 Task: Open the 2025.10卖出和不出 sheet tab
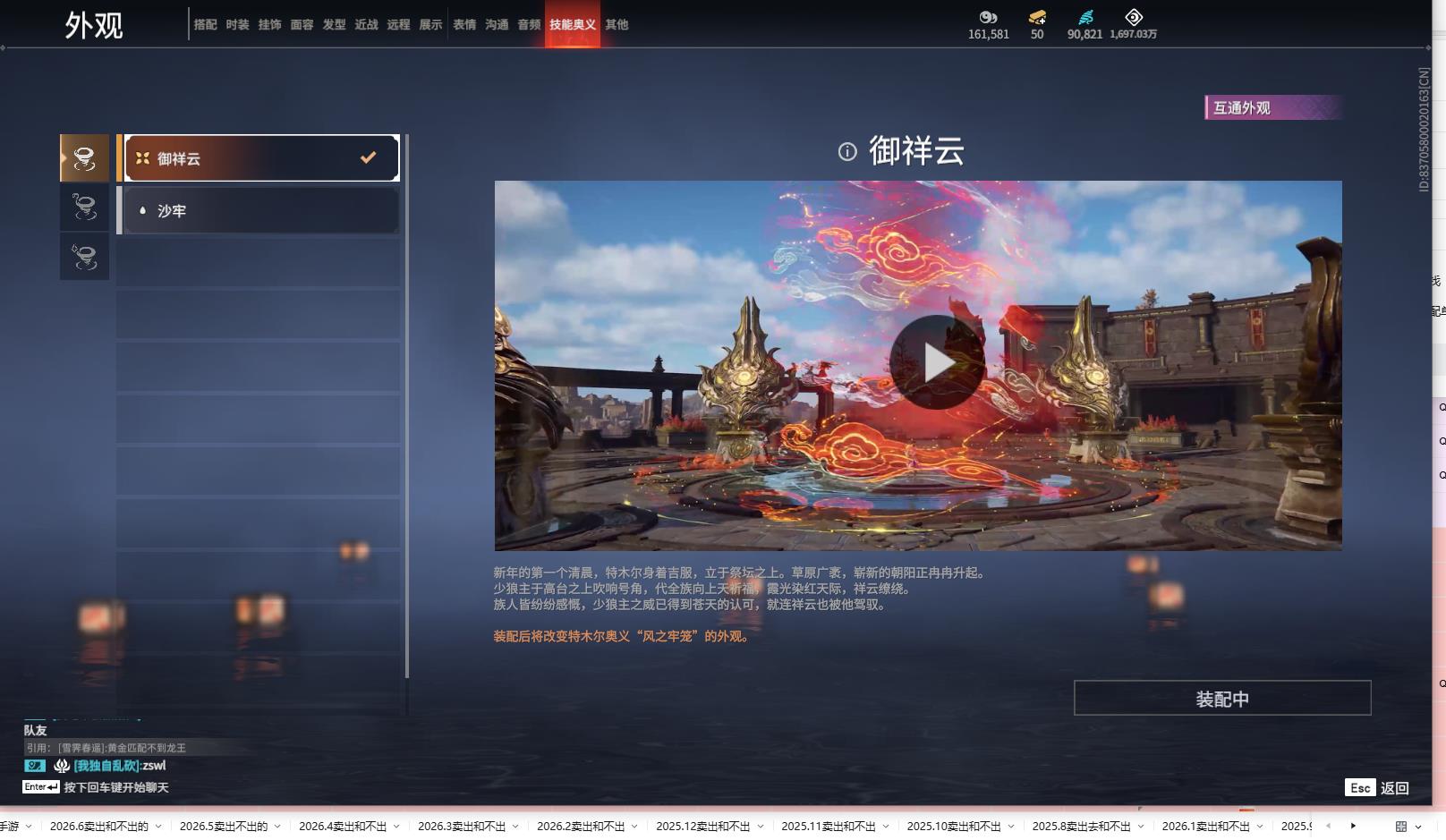(954, 827)
